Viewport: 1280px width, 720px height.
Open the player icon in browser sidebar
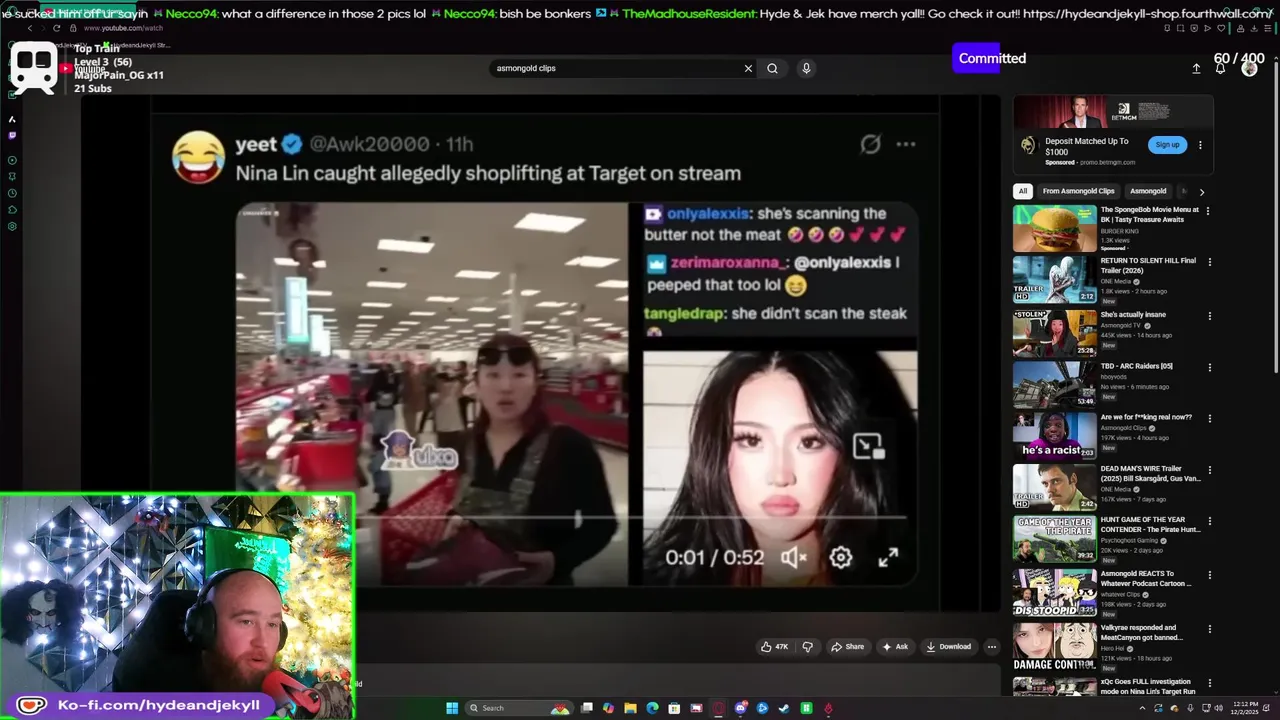(12, 160)
